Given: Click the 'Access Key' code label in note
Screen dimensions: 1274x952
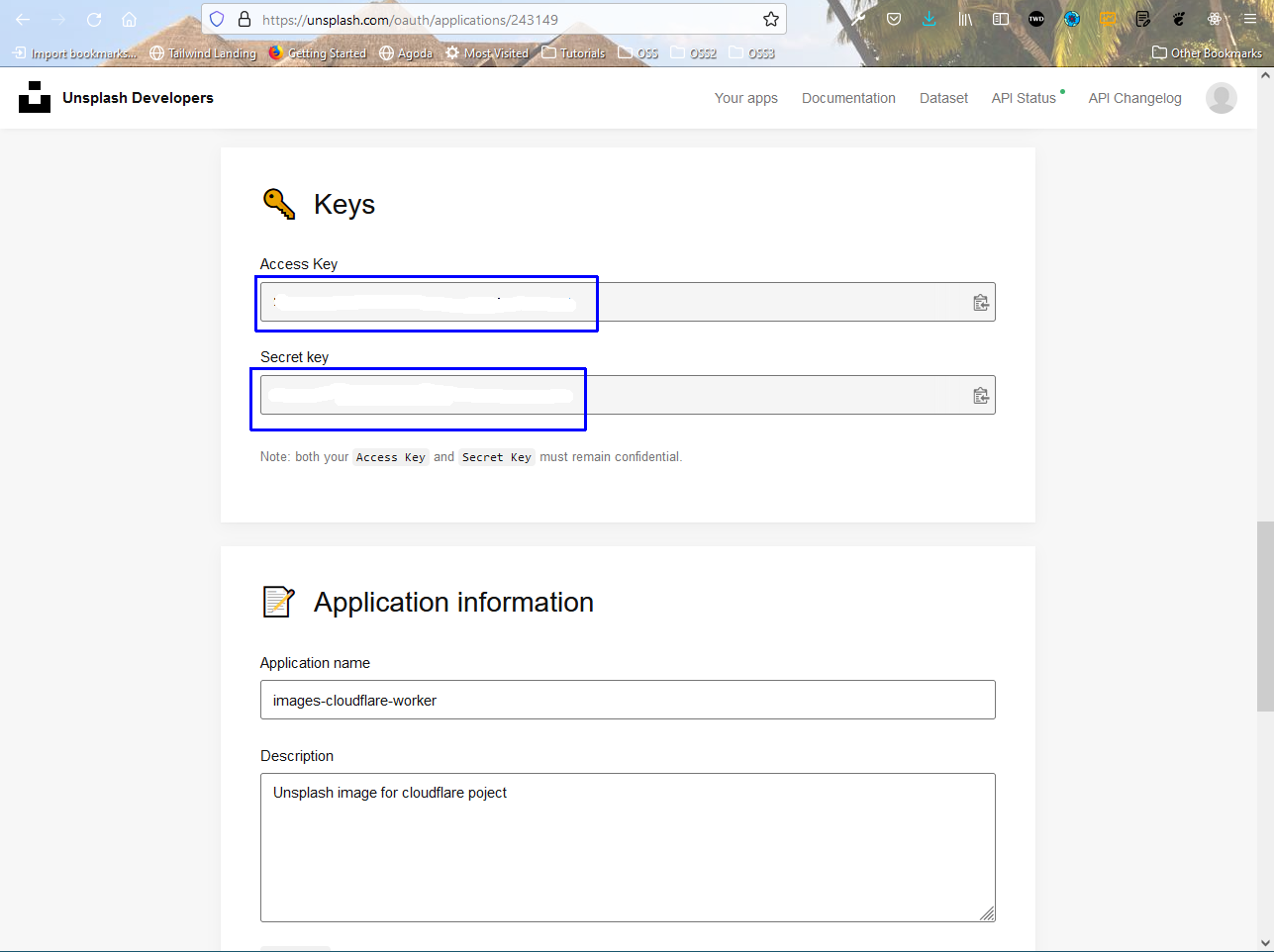Looking at the screenshot, I should tap(390, 457).
